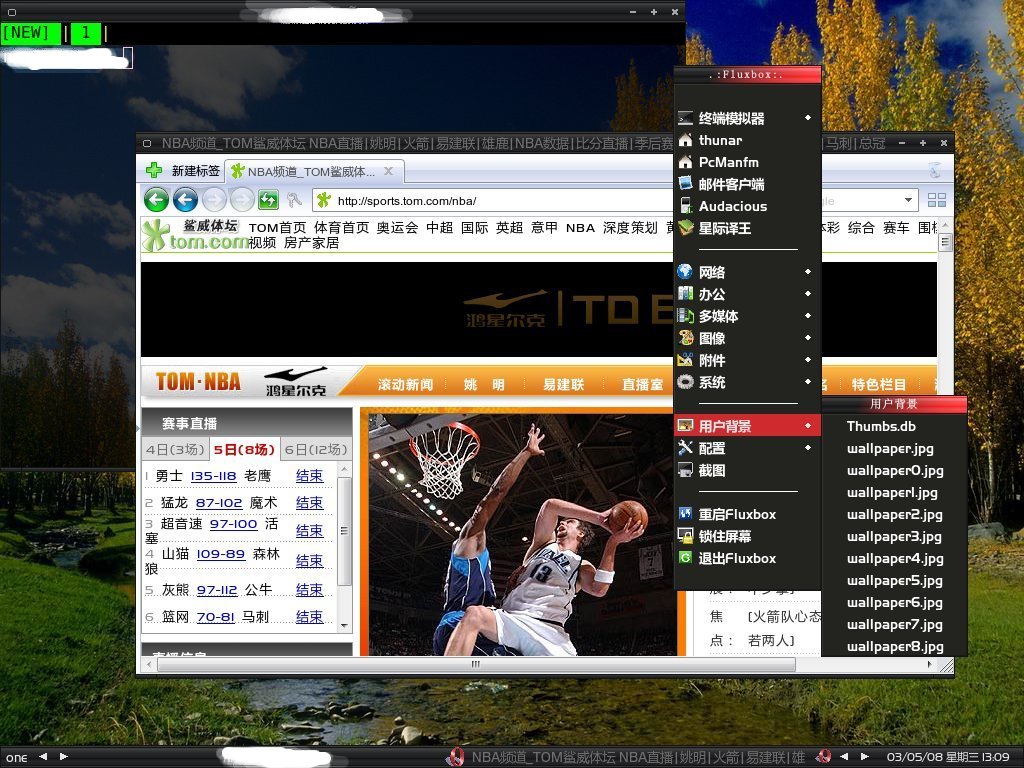The image size is (1024, 768).
Task: Select 用户背景 wallpaper menu entry
Action: tap(746, 426)
